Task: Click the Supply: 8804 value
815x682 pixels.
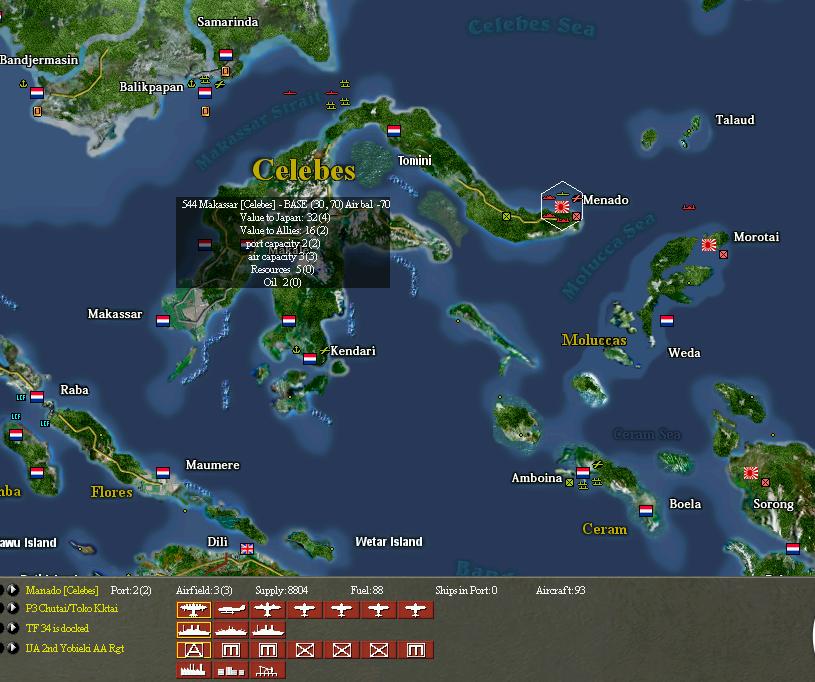Action: 282,591
